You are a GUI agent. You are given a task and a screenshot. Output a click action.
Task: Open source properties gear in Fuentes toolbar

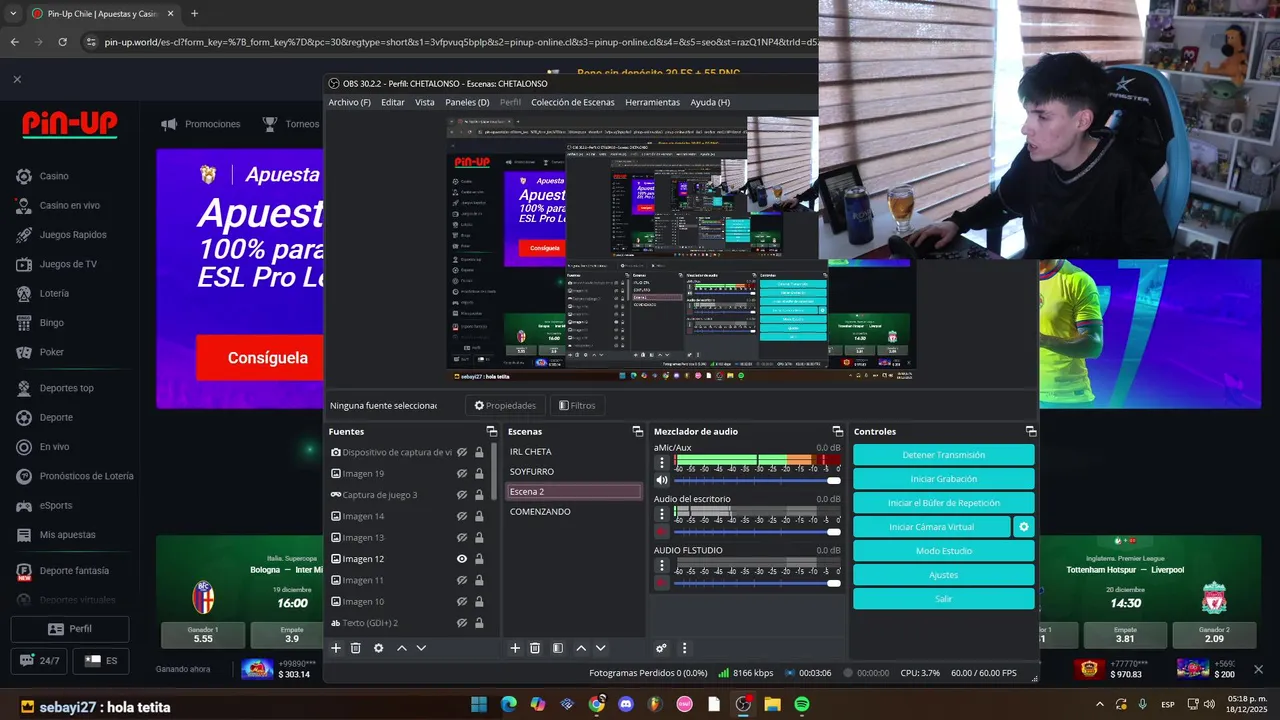pos(378,648)
